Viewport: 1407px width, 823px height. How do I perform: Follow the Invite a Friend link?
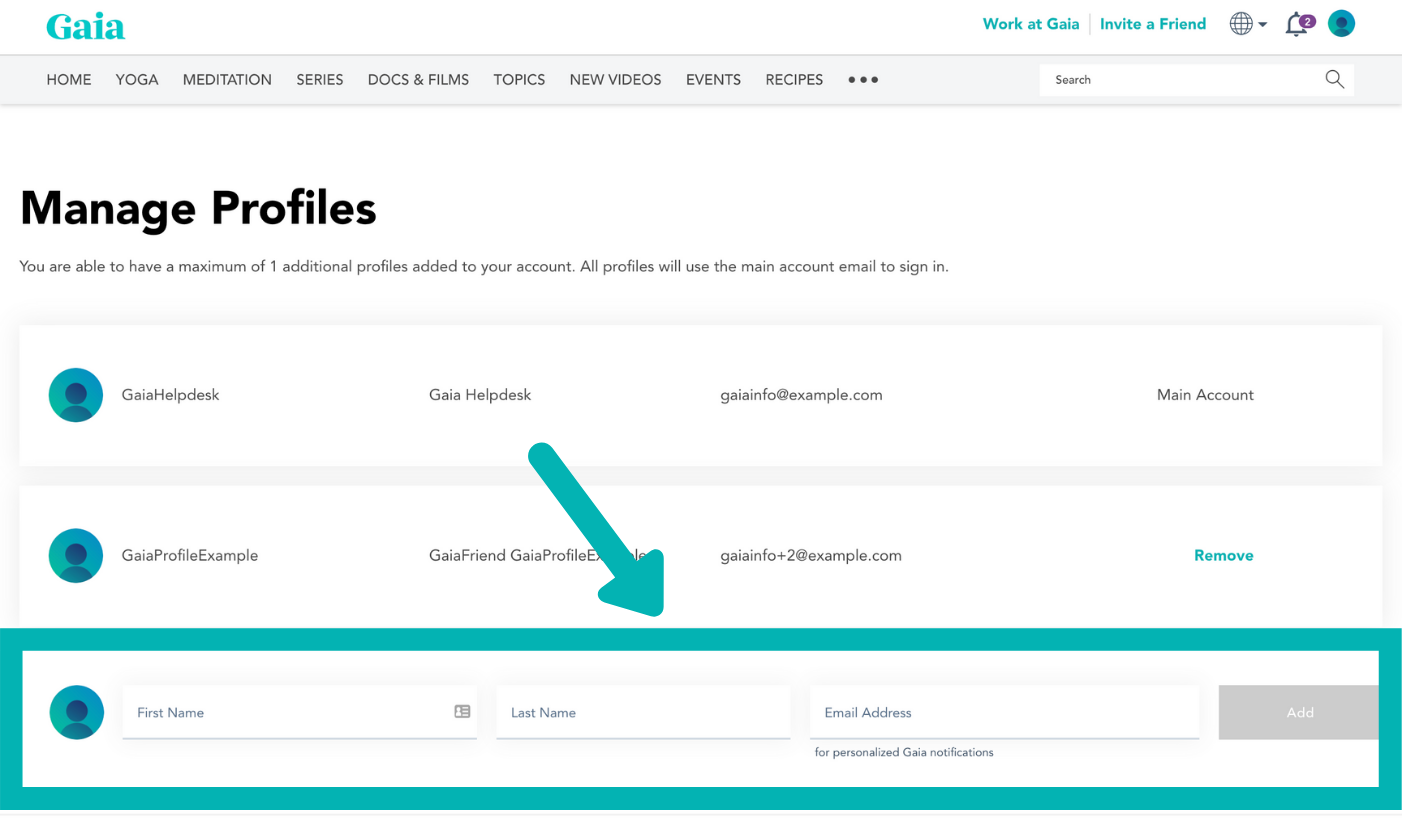pos(1153,24)
